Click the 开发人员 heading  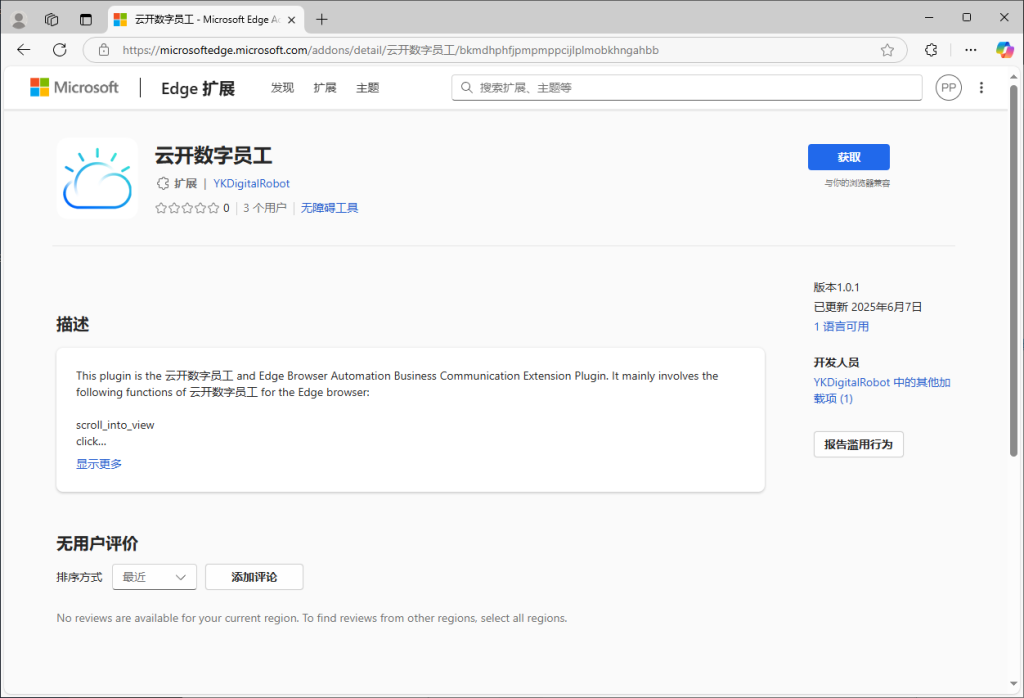836,362
